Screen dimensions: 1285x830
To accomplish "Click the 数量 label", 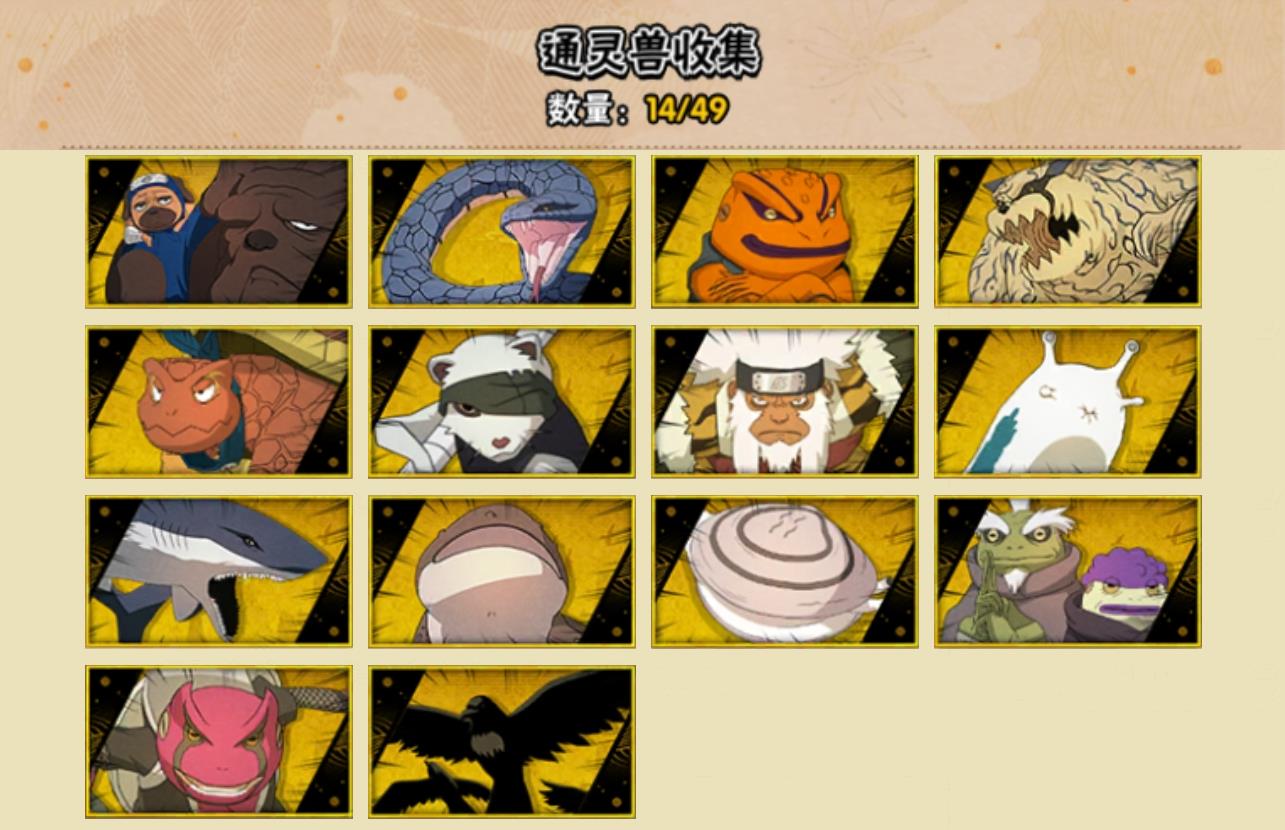I will click(579, 109).
